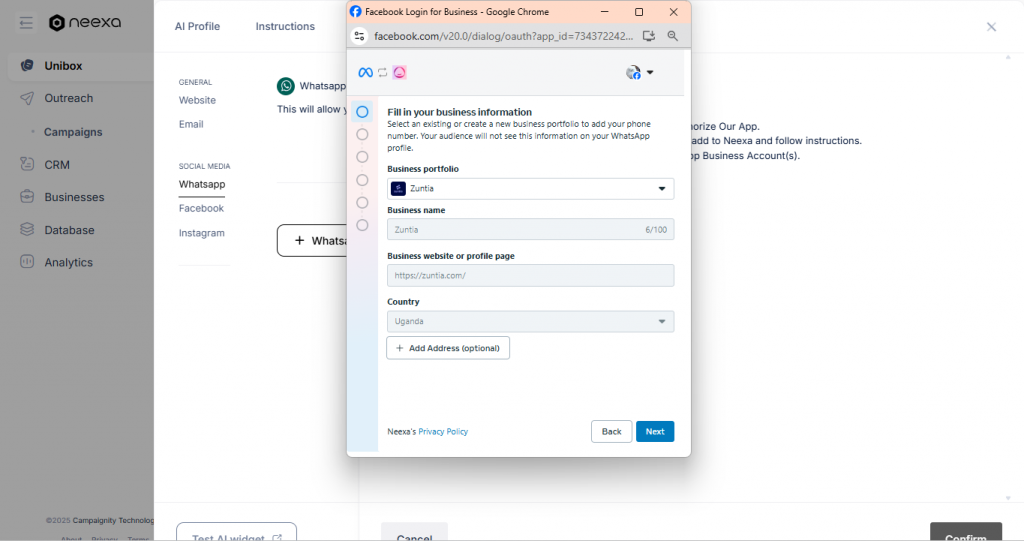Viewport: 1024px width, 541px height.
Task: Open the Country dropdown showing Uganda
Action: point(530,321)
